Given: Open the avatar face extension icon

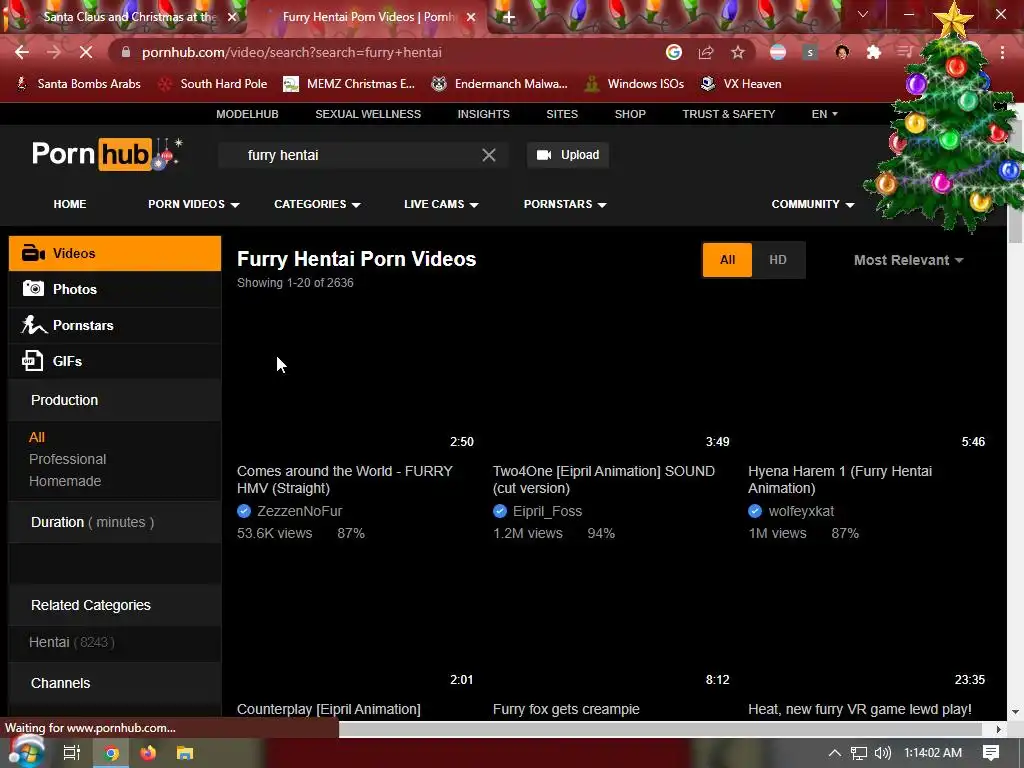Looking at the screenshot, I should 842,52.
